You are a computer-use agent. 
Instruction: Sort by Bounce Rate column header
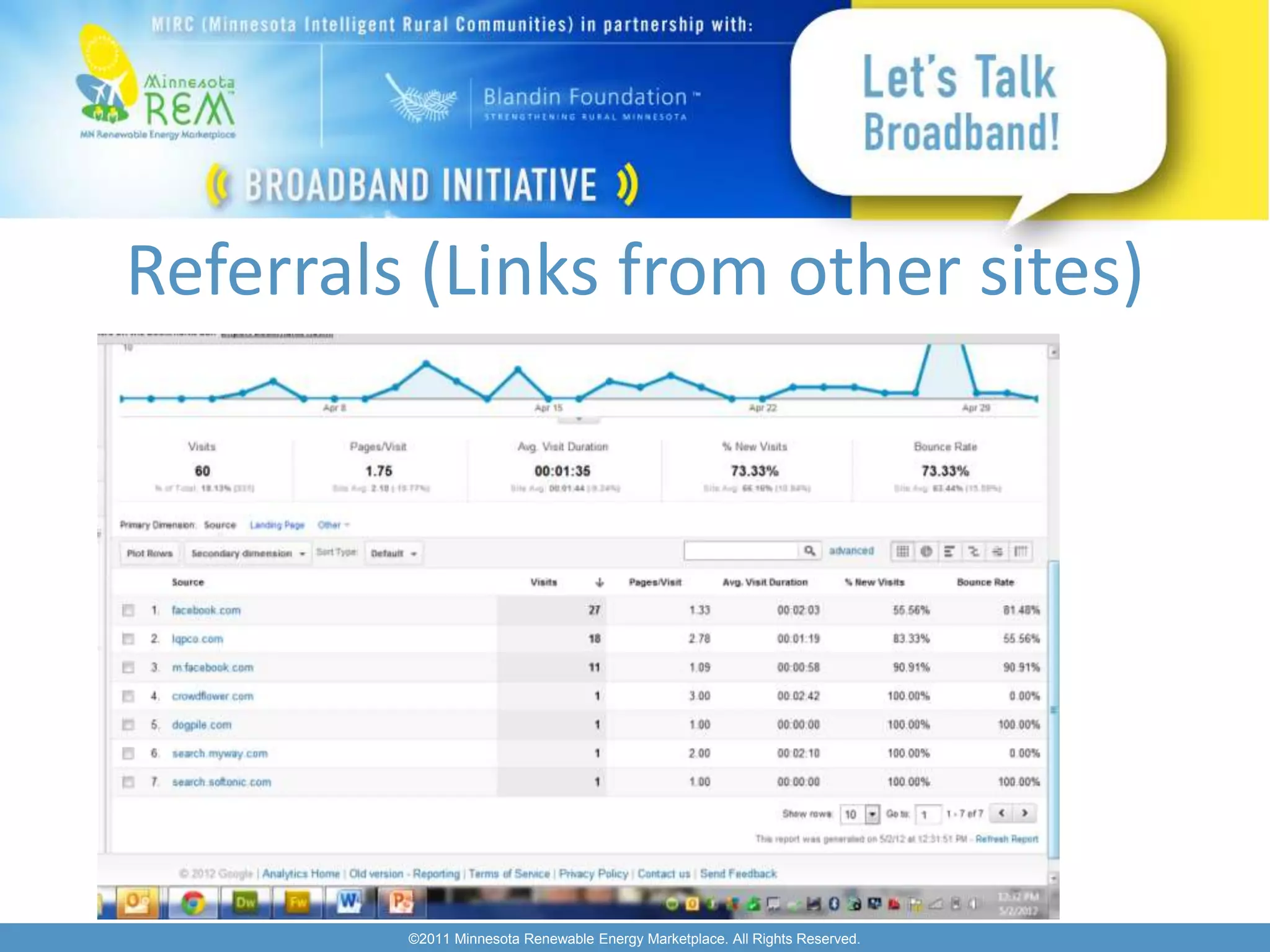[x=985, y=582]
